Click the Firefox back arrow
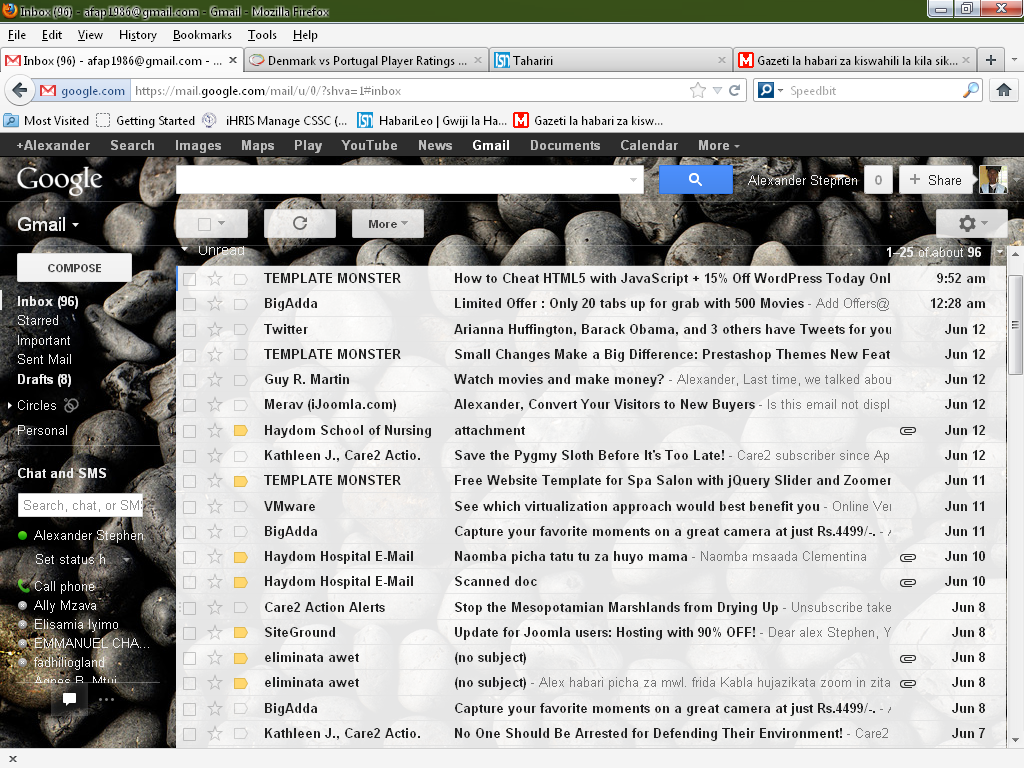Viewport: 1024px width, 768px height. pyautogui.click(x=20, y=90)
